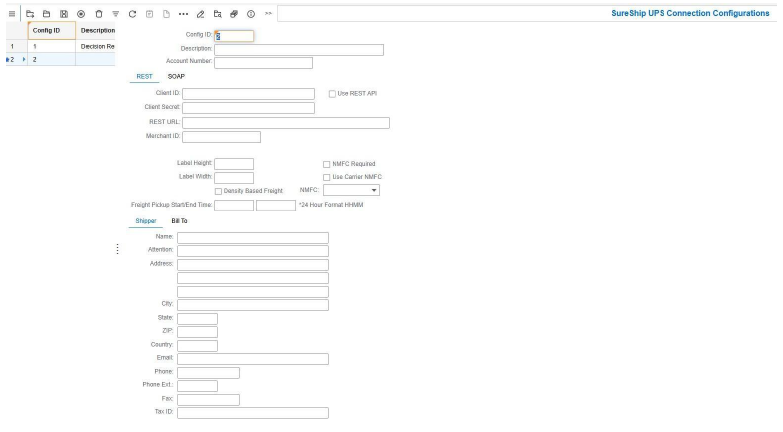Click the Refresh icon in toolbar
This screenshot has width=783, height=432.
(132, 13)
